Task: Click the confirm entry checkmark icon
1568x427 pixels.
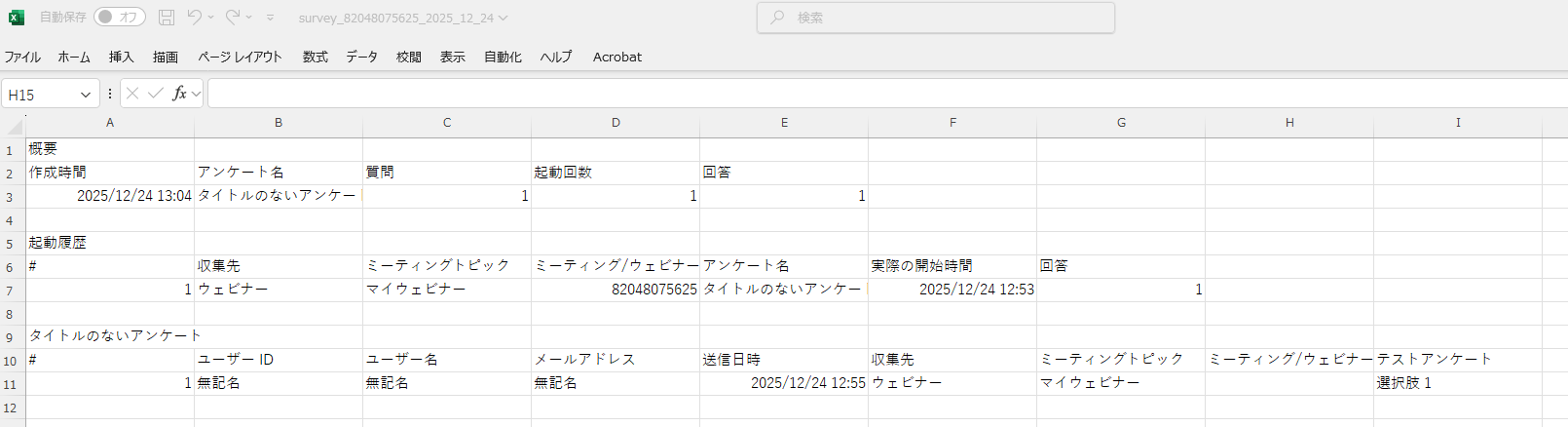Action: pos(155,94)
